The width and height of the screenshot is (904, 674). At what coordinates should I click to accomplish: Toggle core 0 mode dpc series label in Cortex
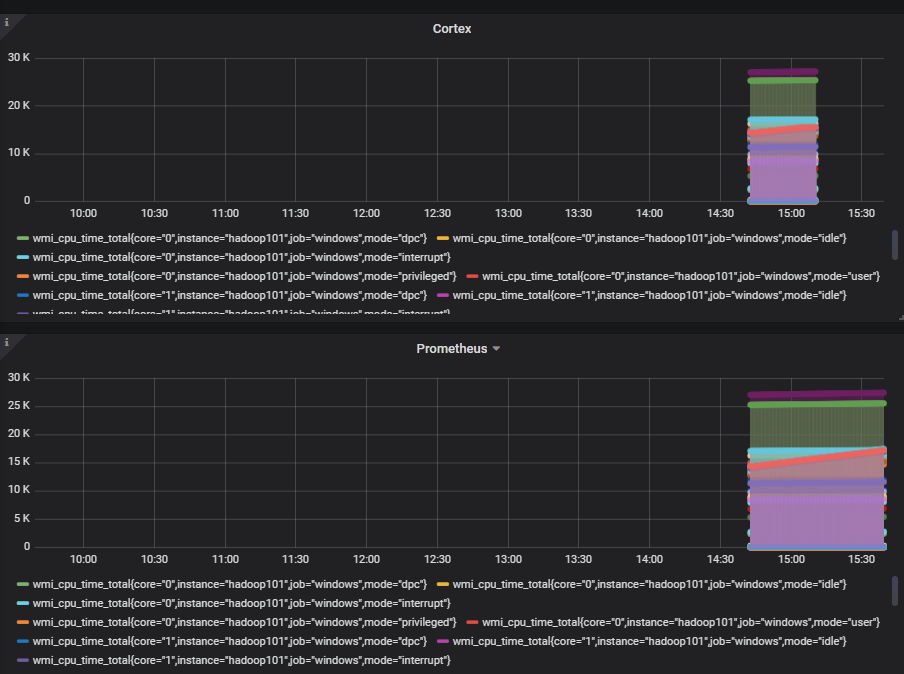[x=229, y=238]
